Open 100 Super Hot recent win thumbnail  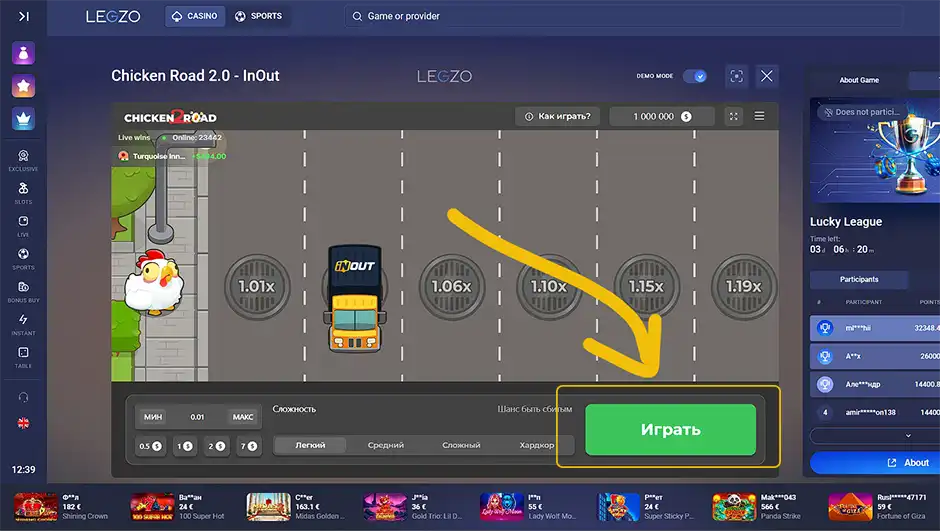(152, 507)
